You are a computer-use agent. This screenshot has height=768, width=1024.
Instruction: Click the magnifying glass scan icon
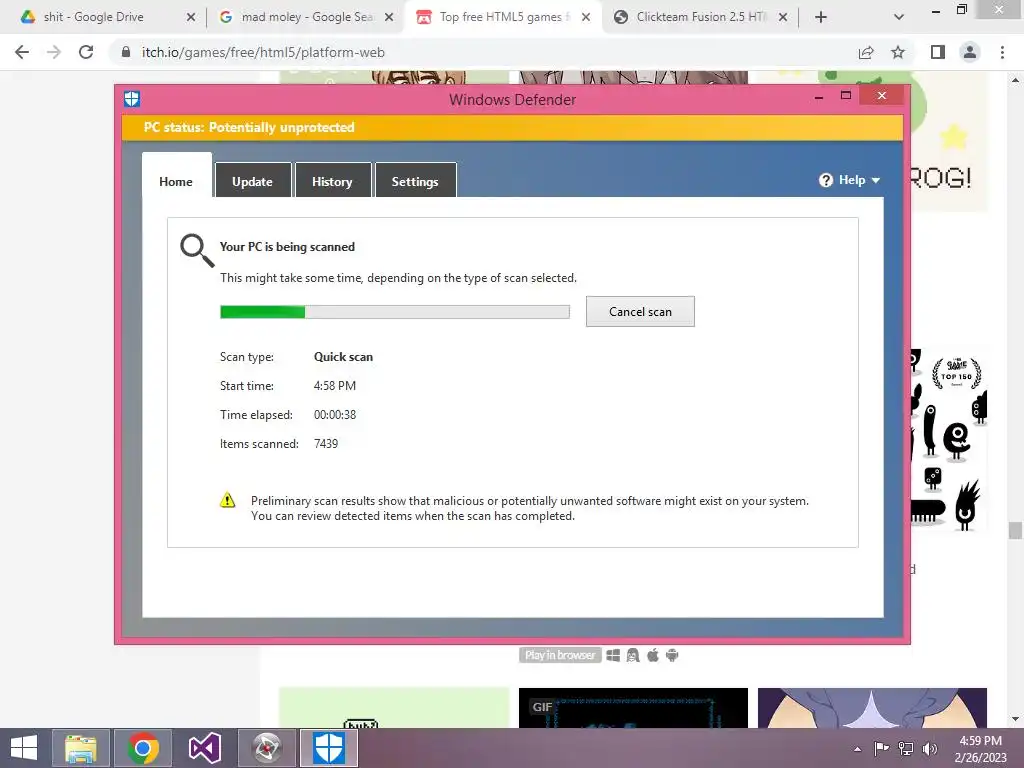point(197,251)
